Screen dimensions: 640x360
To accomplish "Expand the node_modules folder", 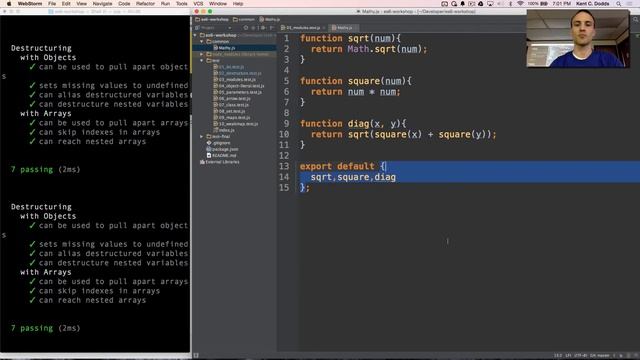I will [202, 54].
